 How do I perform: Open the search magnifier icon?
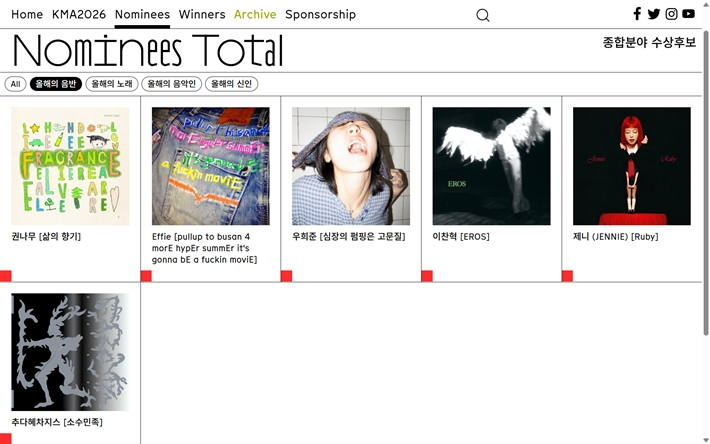pyautogui.click(x=483, y=15)
